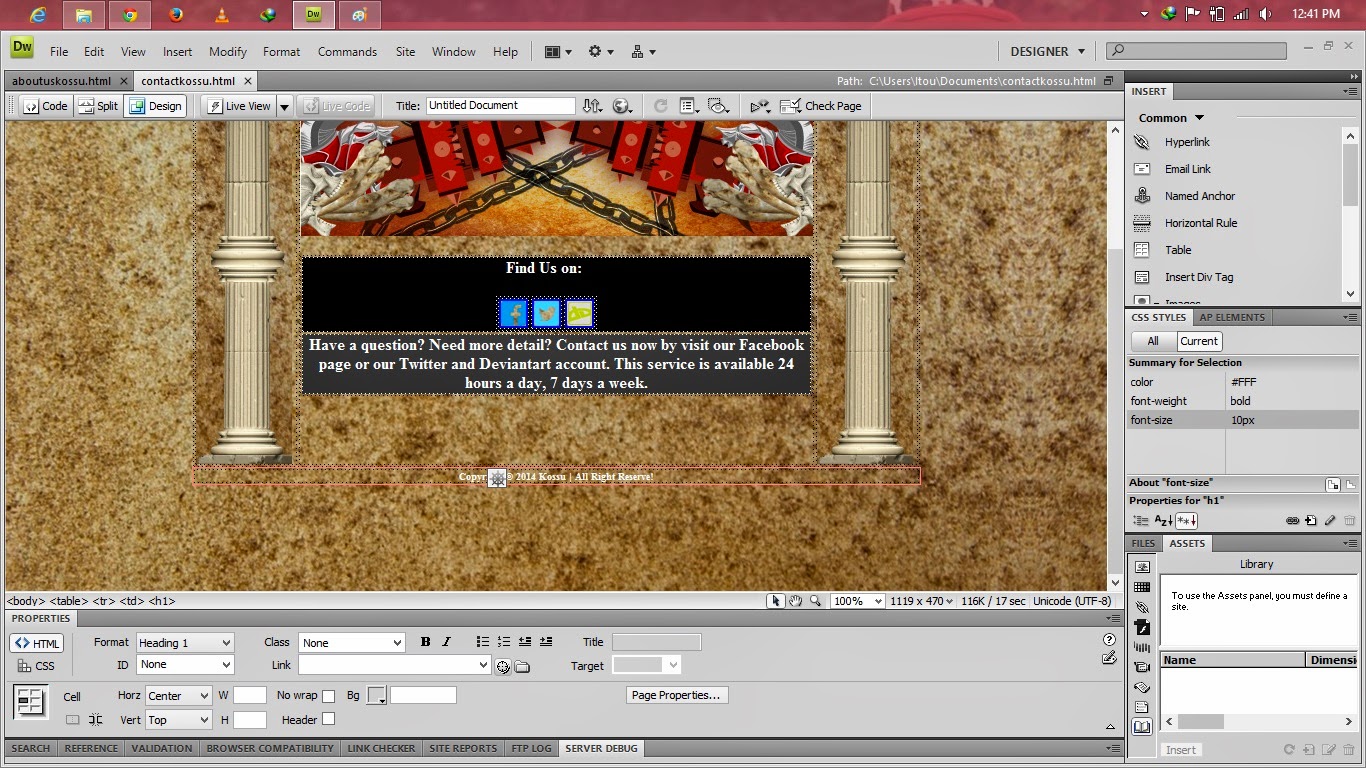Switch to the AP Elements tab

pyautogui.click(x=1232, y=317)
